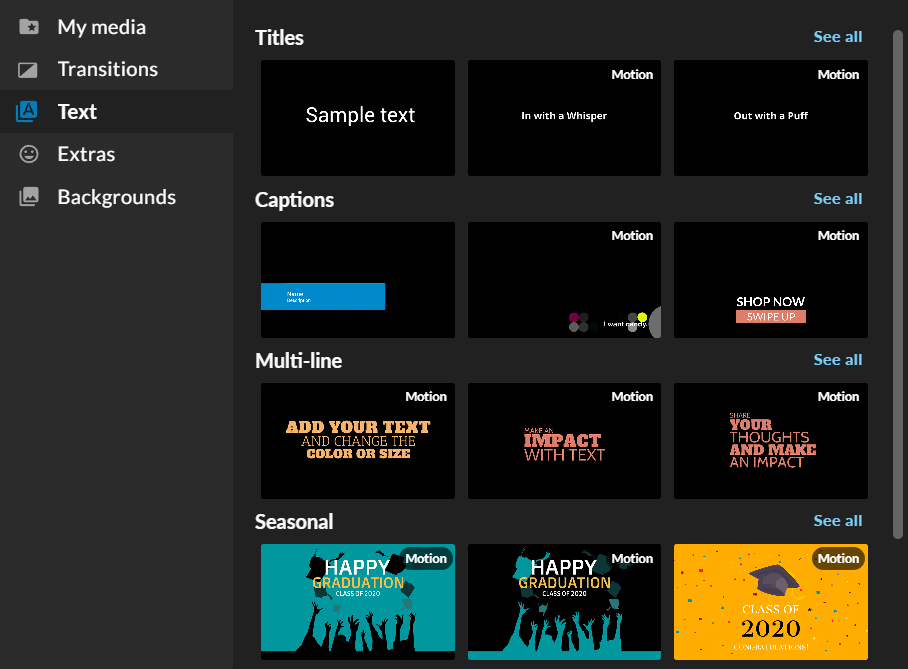Switch to the Backgrounds tab label
This screenshot has height=669, width=908.
click(x=116, y=197)
